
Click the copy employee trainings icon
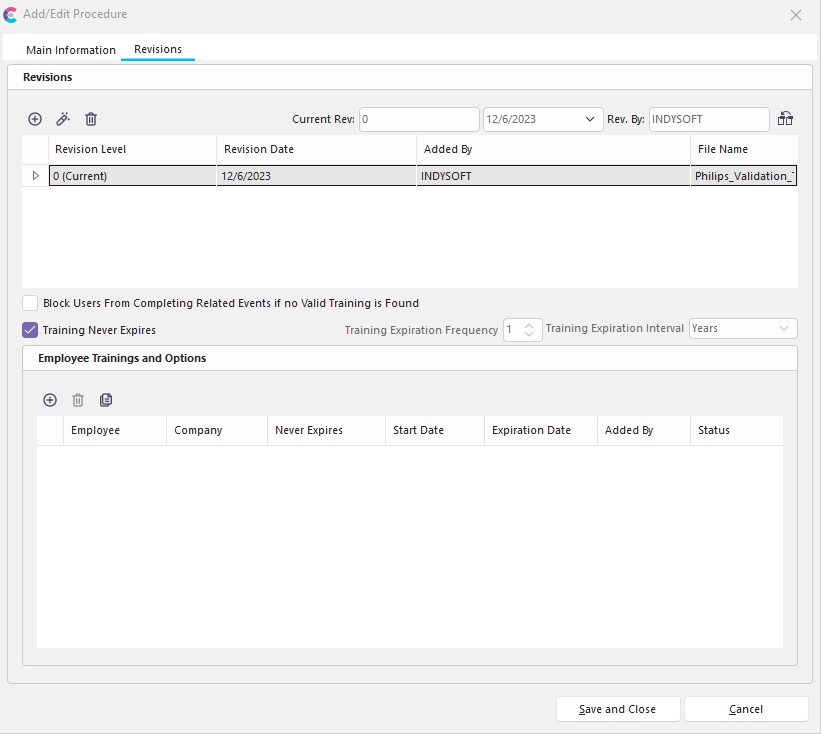106,400
